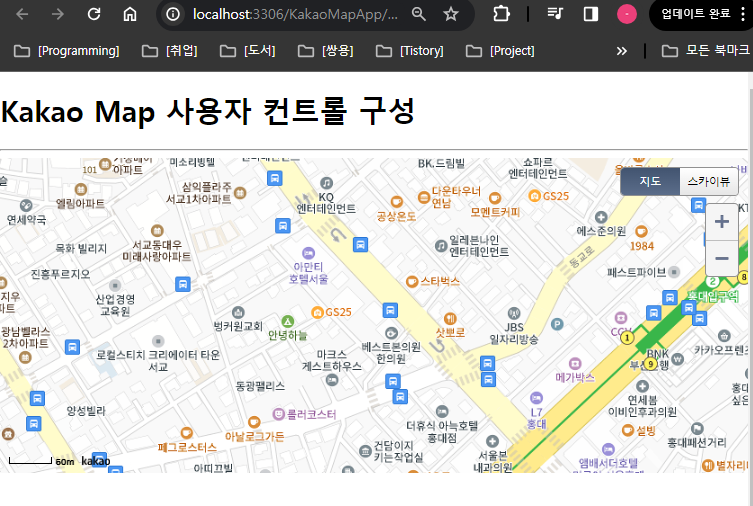Go forward in browser history
The image size is (753, 506).
click(x=58, y=14)
